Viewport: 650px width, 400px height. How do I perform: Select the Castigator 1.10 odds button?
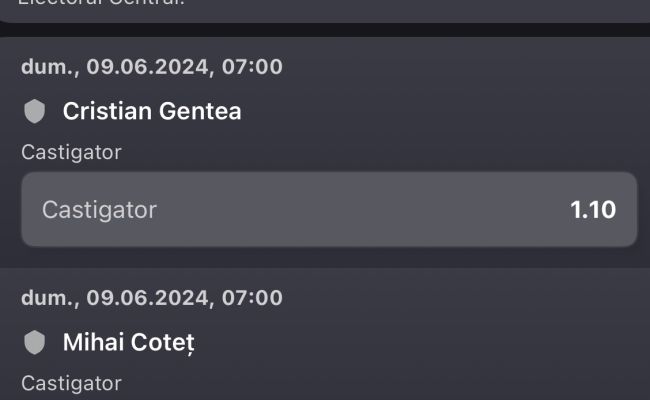point(329,209)
